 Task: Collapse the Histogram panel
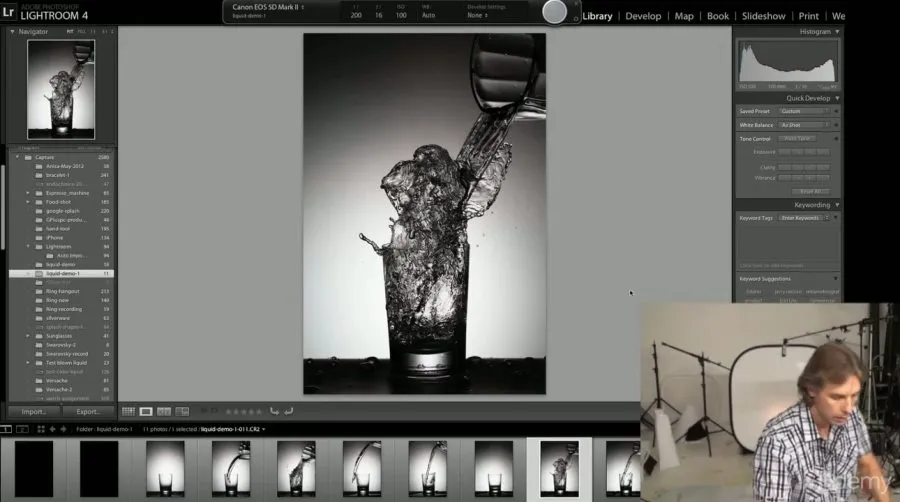coord(837,32)
